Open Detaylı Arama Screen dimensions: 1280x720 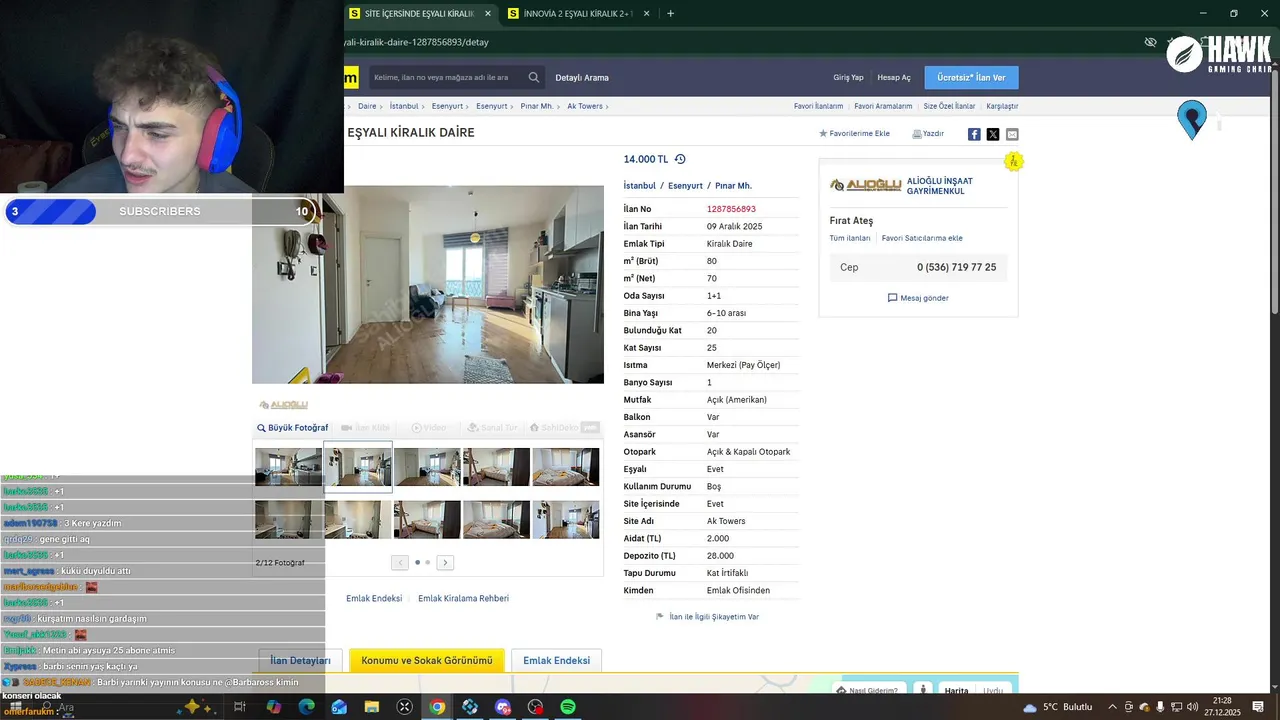pos(582,77)
